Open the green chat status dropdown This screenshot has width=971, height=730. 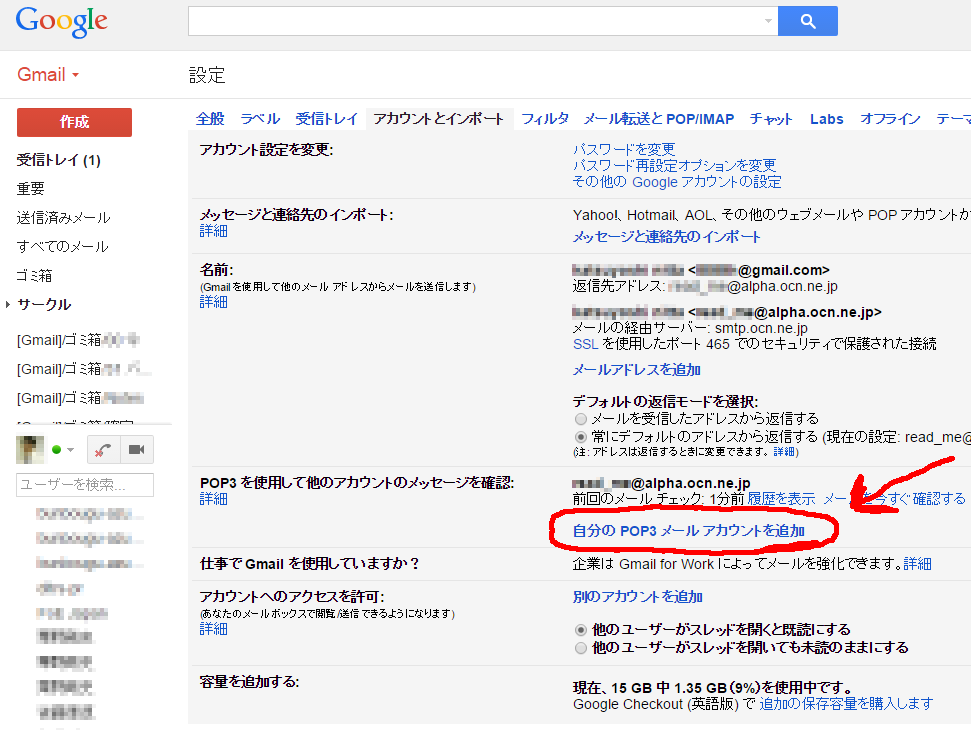pyautogui.click(x=63, y=450)
